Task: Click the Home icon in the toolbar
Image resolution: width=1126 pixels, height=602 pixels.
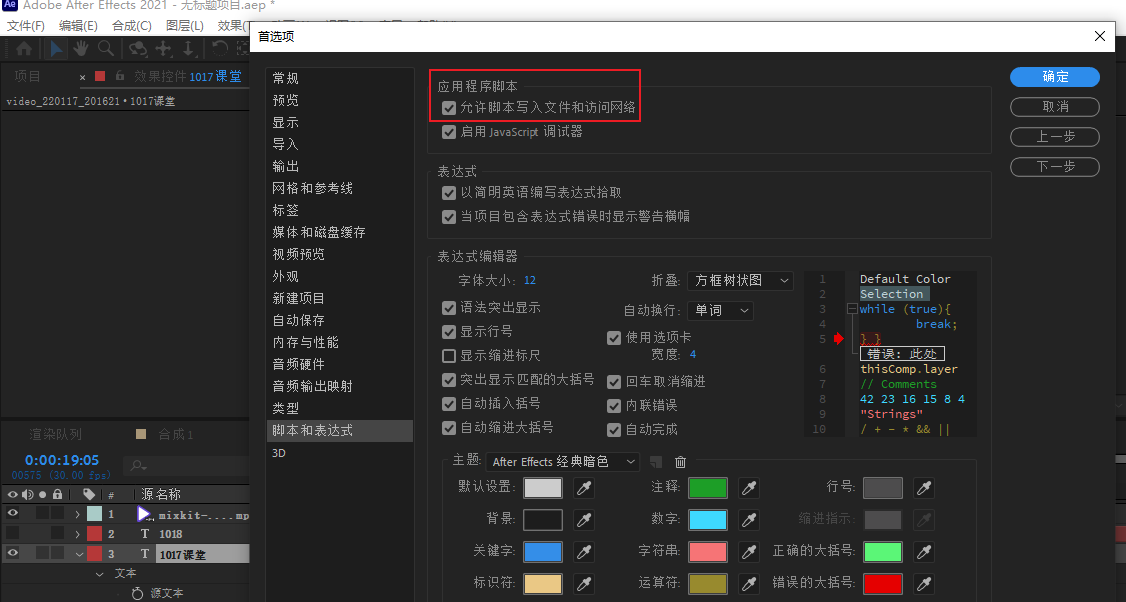Action: (24, 49)
